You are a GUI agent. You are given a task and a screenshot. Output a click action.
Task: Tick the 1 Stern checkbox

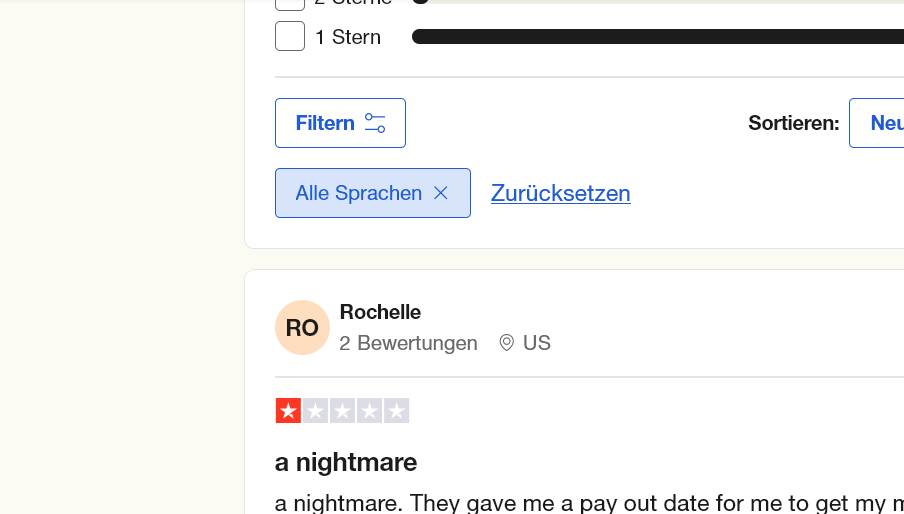pos(290,37)
